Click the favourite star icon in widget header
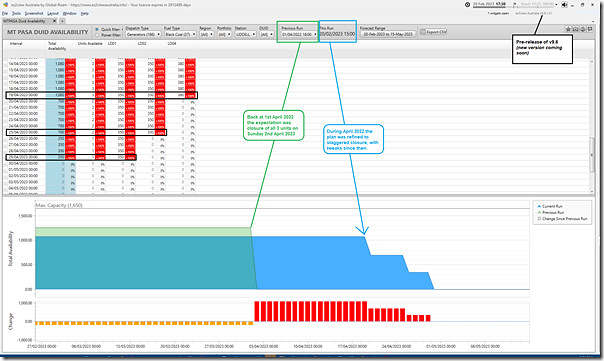This screenshot has width=604, height=361. coord(568,29)
